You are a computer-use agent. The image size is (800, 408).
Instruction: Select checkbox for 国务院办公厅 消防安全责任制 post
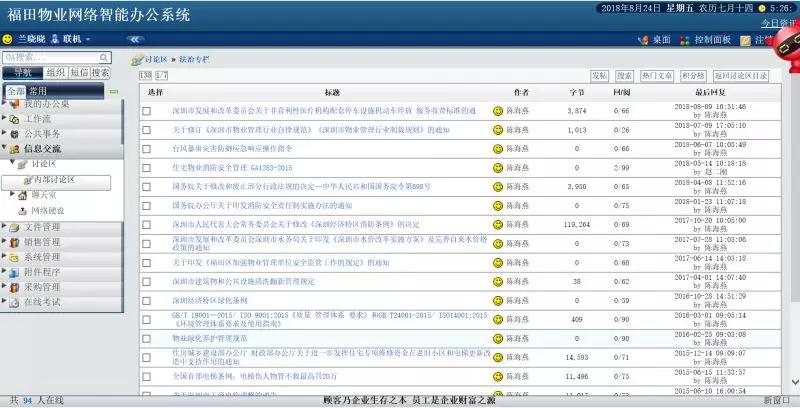coord(147,206)
